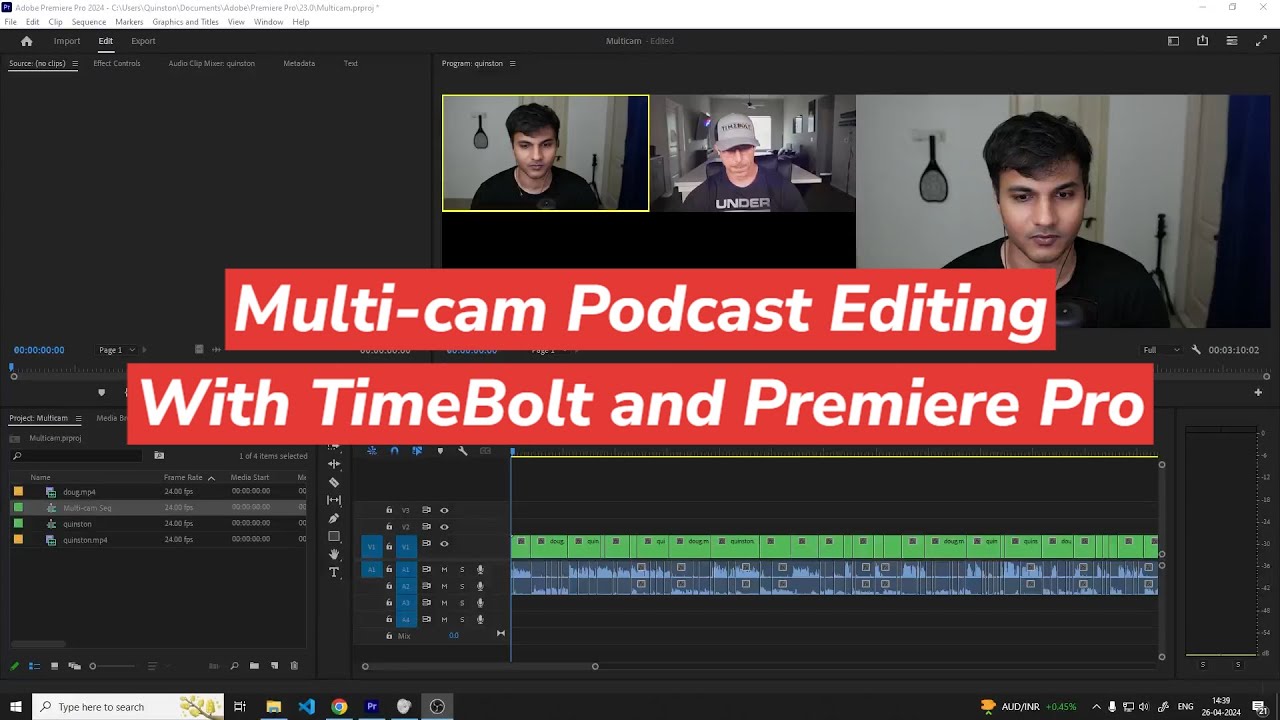This screenshot has width=1280, height=720.
Task: Click the Windows search box
Action: pyautogui.click(x=128, y=707)
